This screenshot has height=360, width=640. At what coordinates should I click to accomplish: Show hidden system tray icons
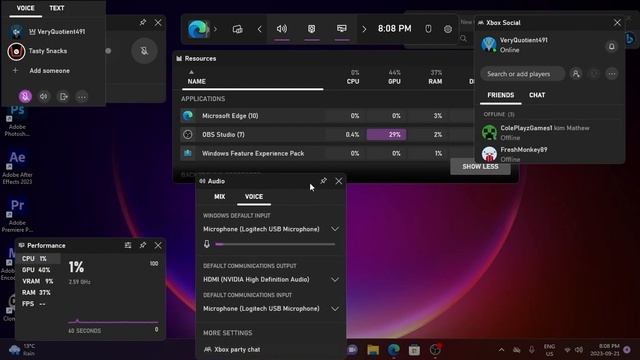pyautogui.click(x=501, y=350)
